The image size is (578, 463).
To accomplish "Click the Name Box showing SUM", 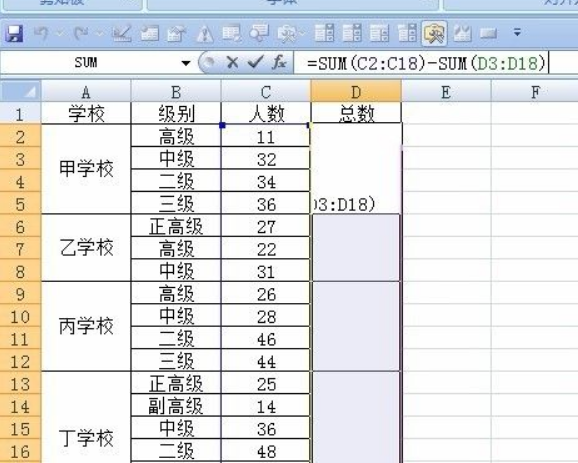I will coord(86,63).
